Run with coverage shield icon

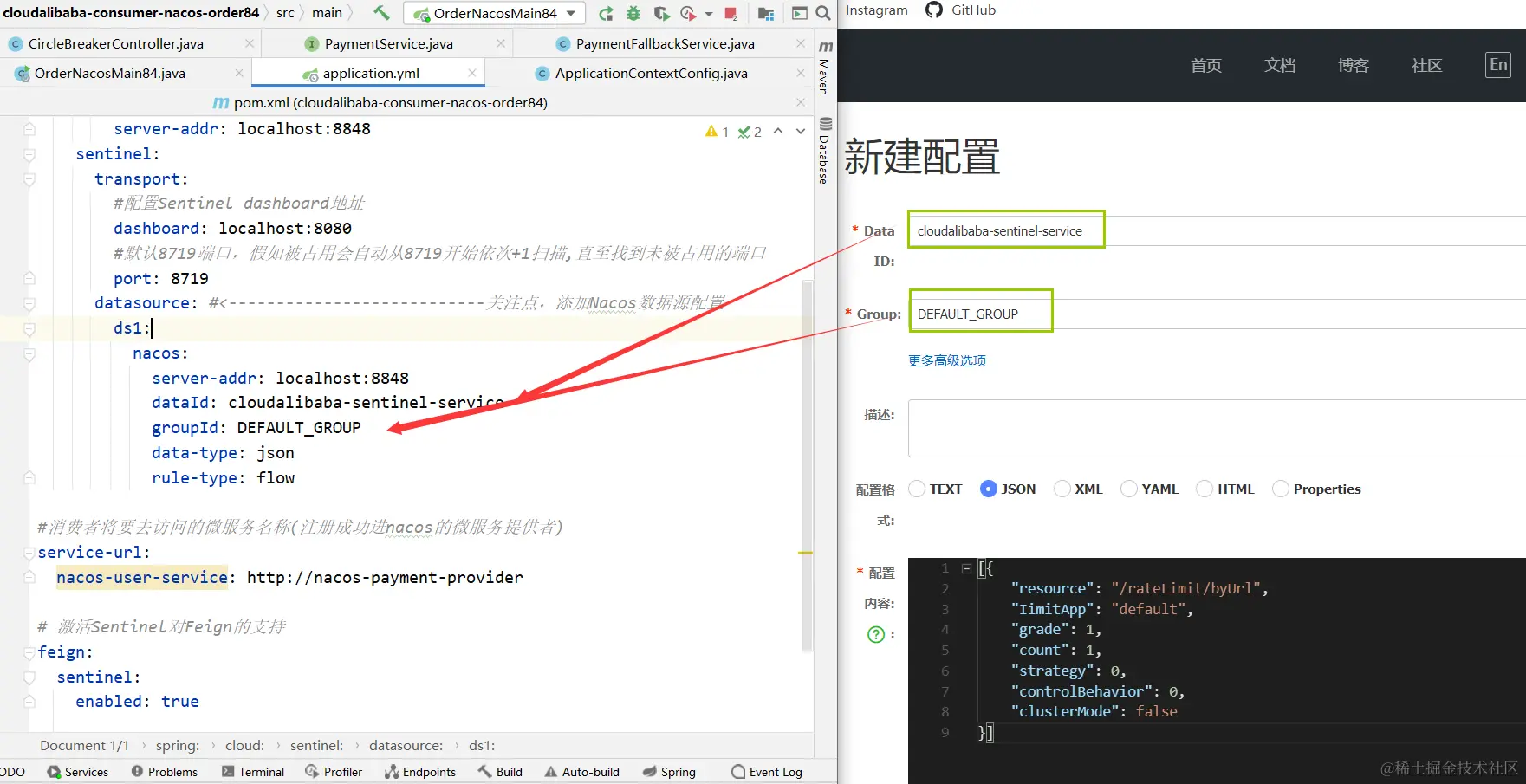pyautogui.click(x=661, y=13)
